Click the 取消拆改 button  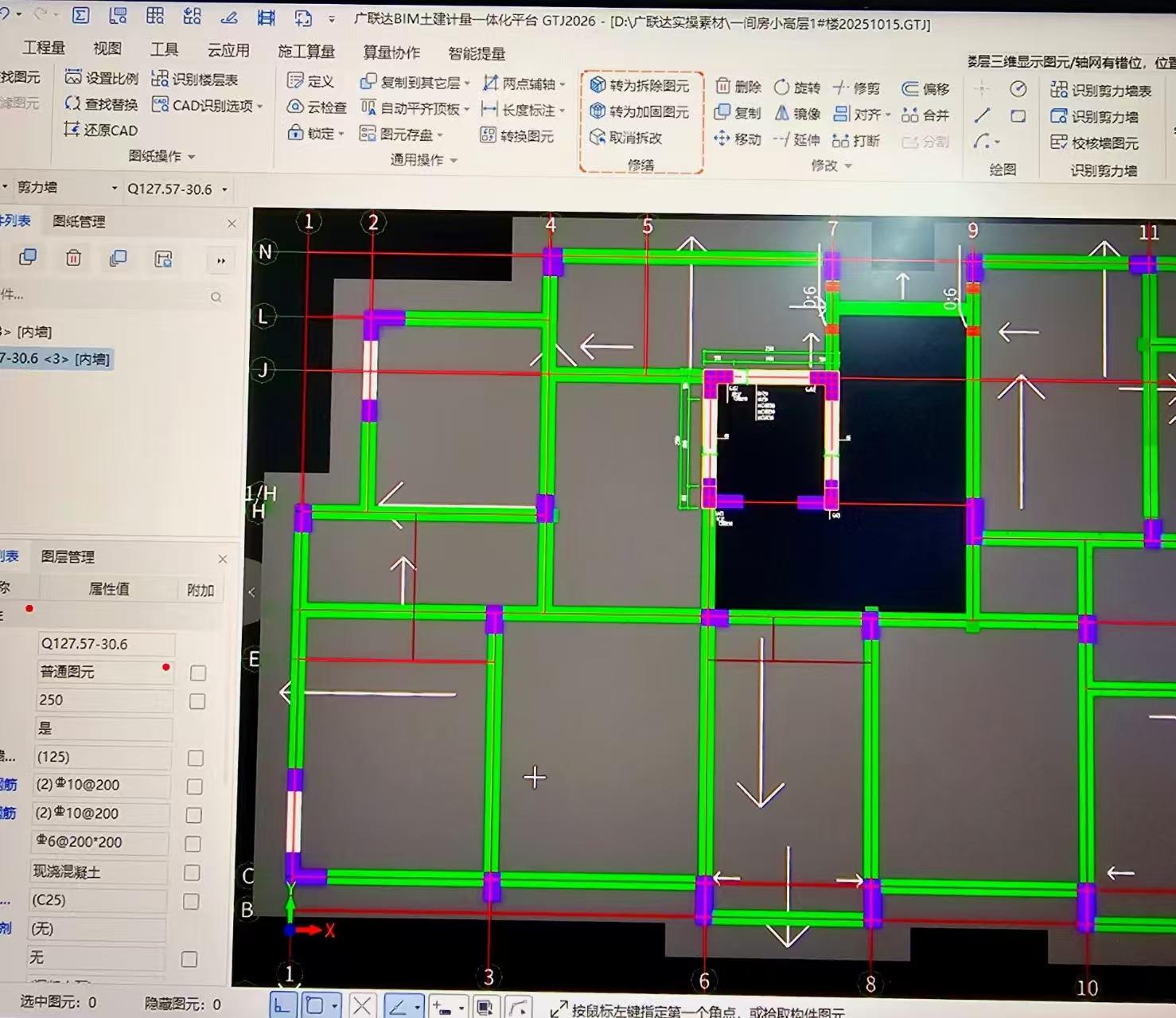(625, 138)
